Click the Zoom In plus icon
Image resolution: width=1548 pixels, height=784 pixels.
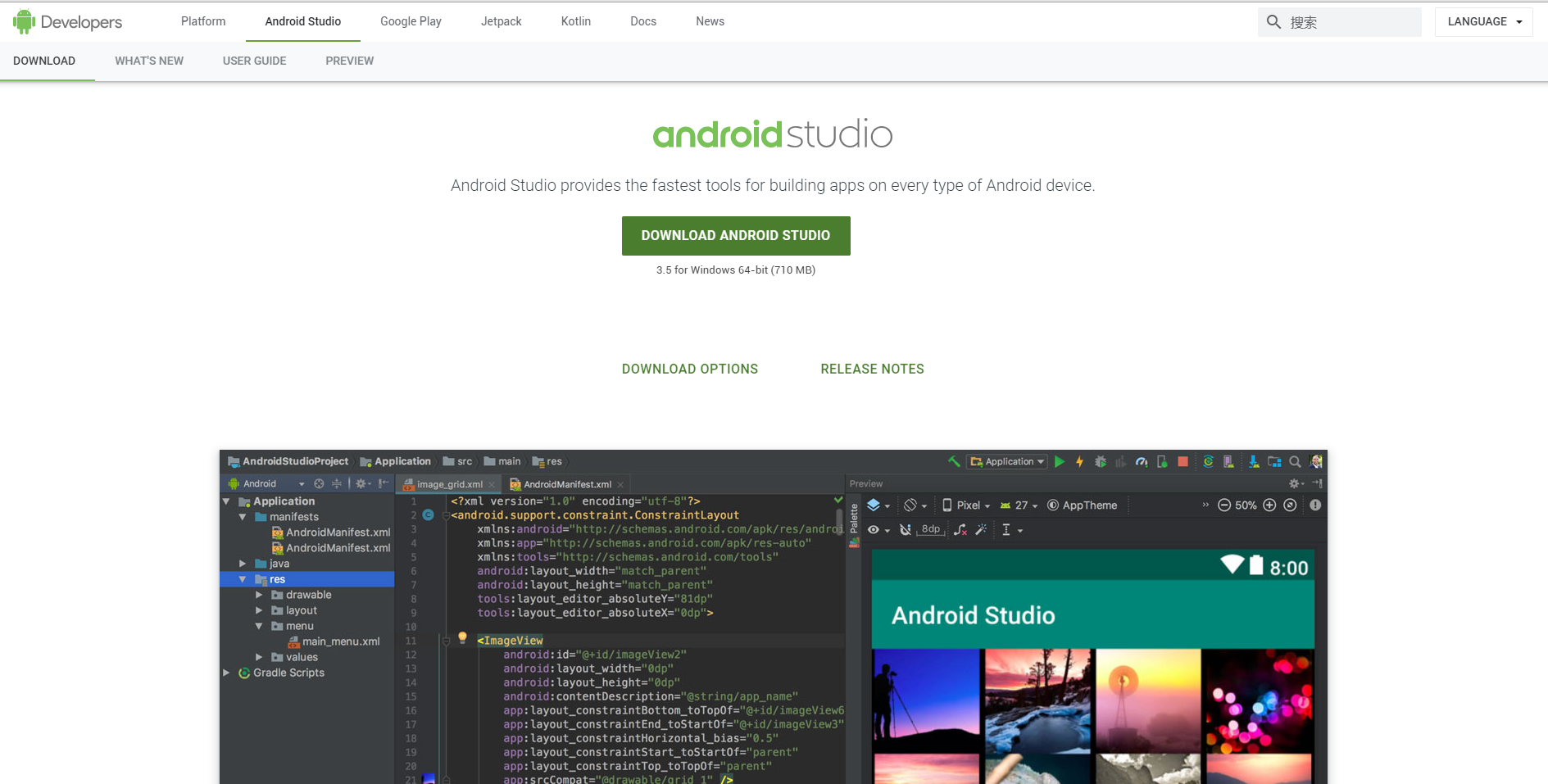coord(1269,505)
